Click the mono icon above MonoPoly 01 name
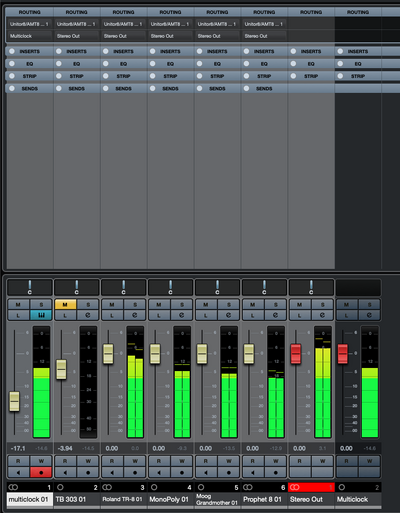The width and height of the screenshot is (400, 513). [154, 487]
